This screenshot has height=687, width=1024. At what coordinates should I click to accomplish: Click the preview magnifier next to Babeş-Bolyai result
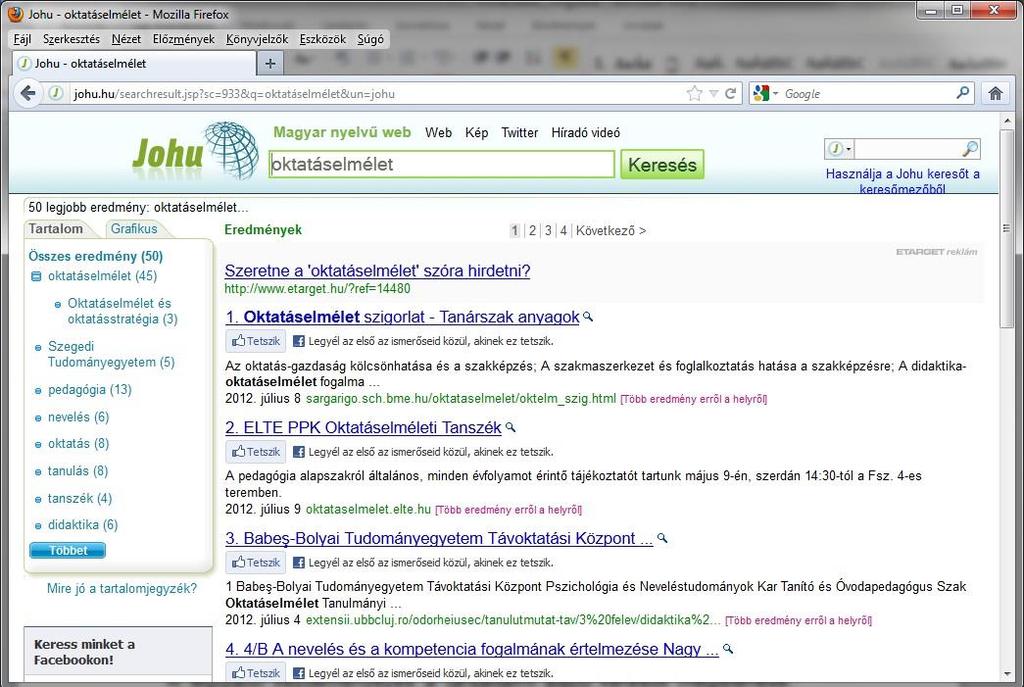662,538
